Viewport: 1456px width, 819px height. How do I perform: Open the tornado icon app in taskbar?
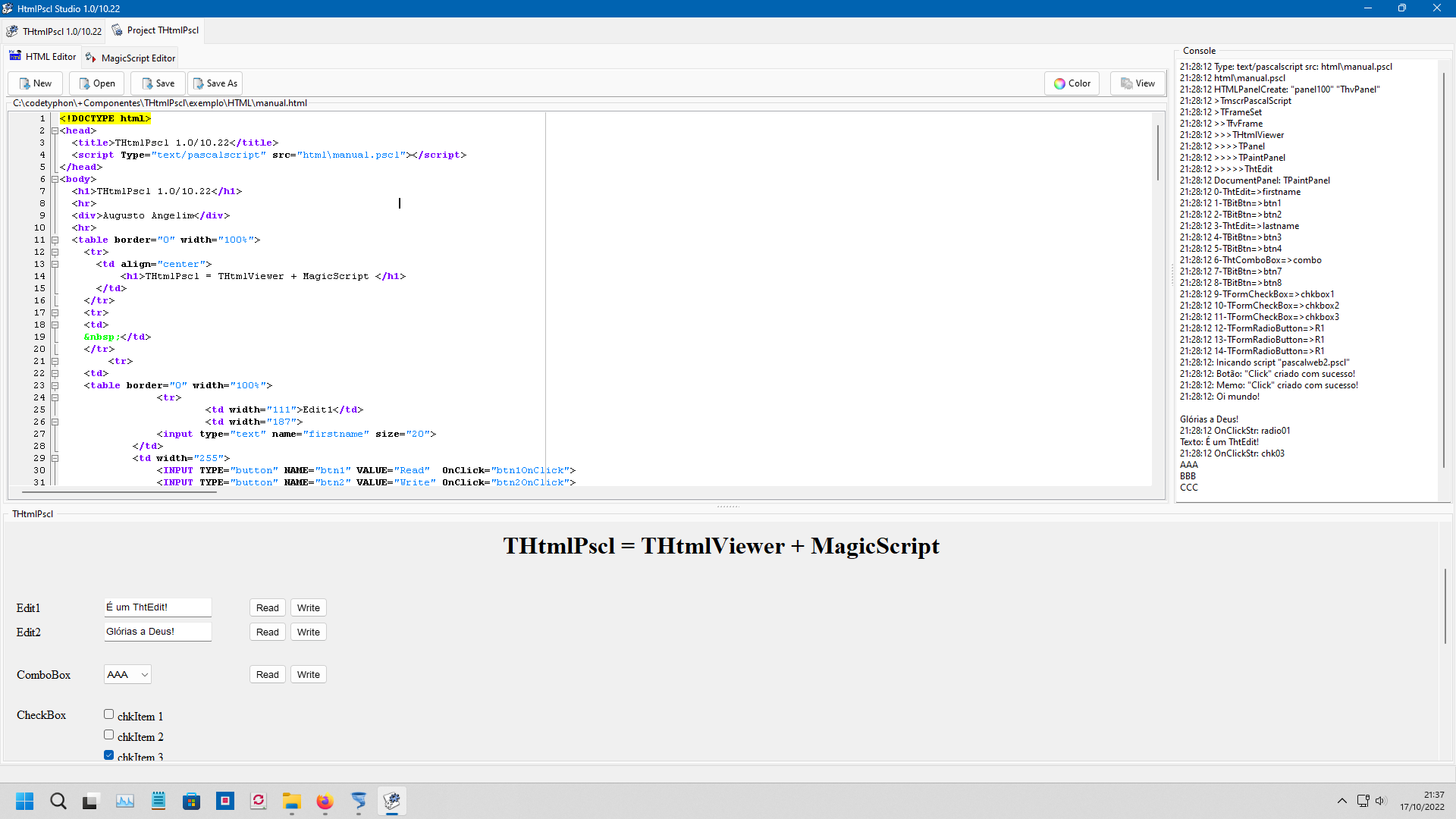coord(359,801)
